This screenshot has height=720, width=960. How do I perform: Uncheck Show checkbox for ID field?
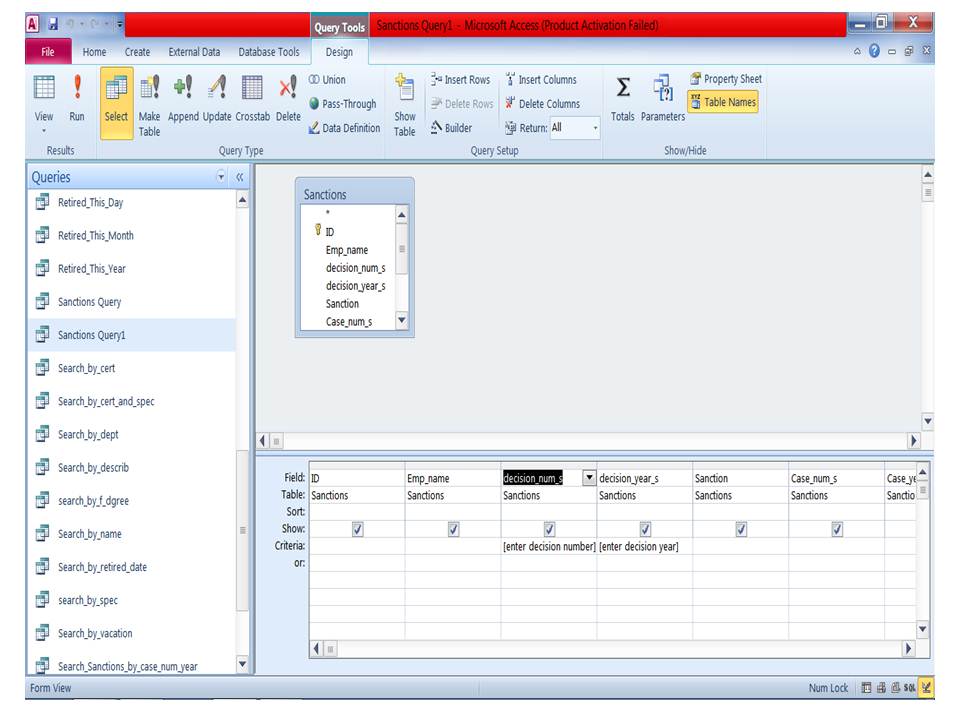tap(357, 529)
